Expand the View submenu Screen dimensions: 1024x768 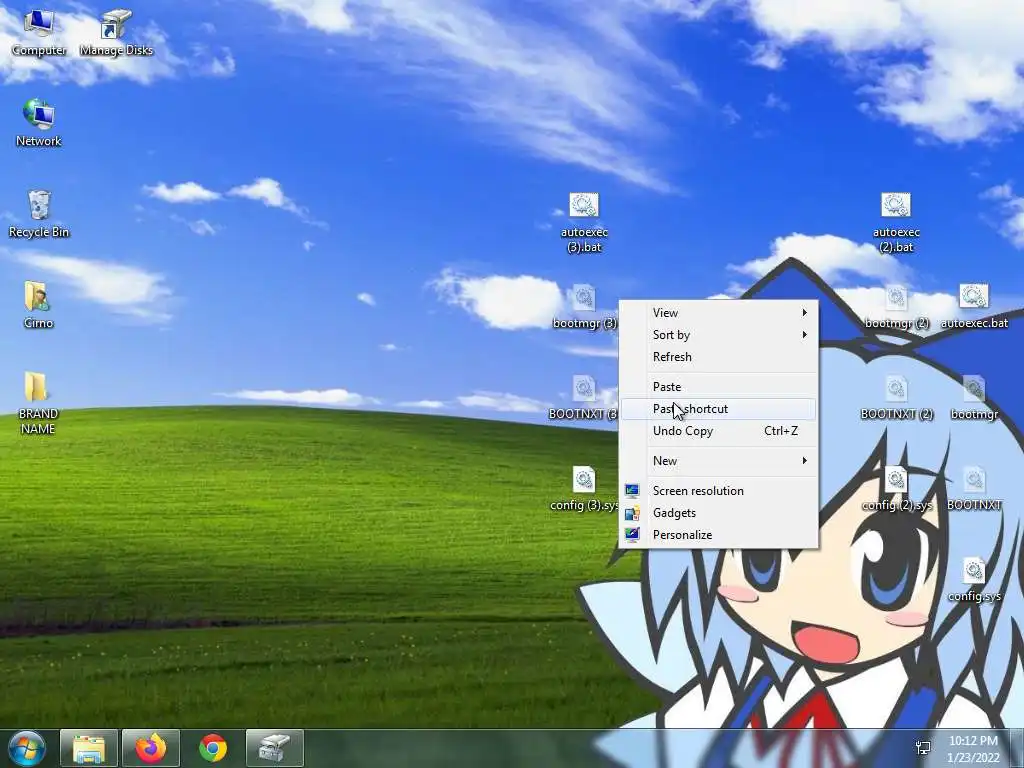[x=718, y=313]
